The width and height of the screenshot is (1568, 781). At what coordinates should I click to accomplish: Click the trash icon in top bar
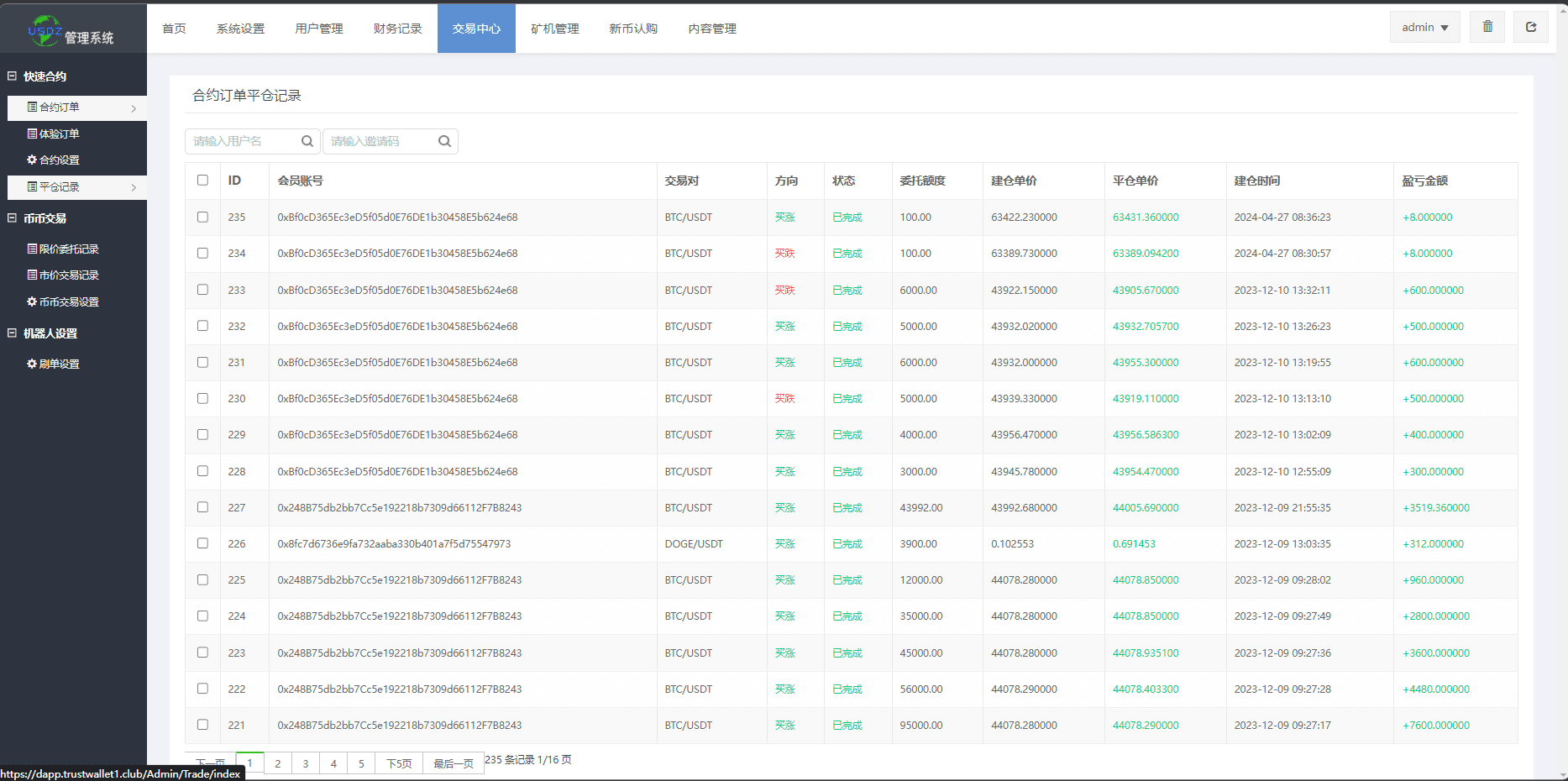1487,27
